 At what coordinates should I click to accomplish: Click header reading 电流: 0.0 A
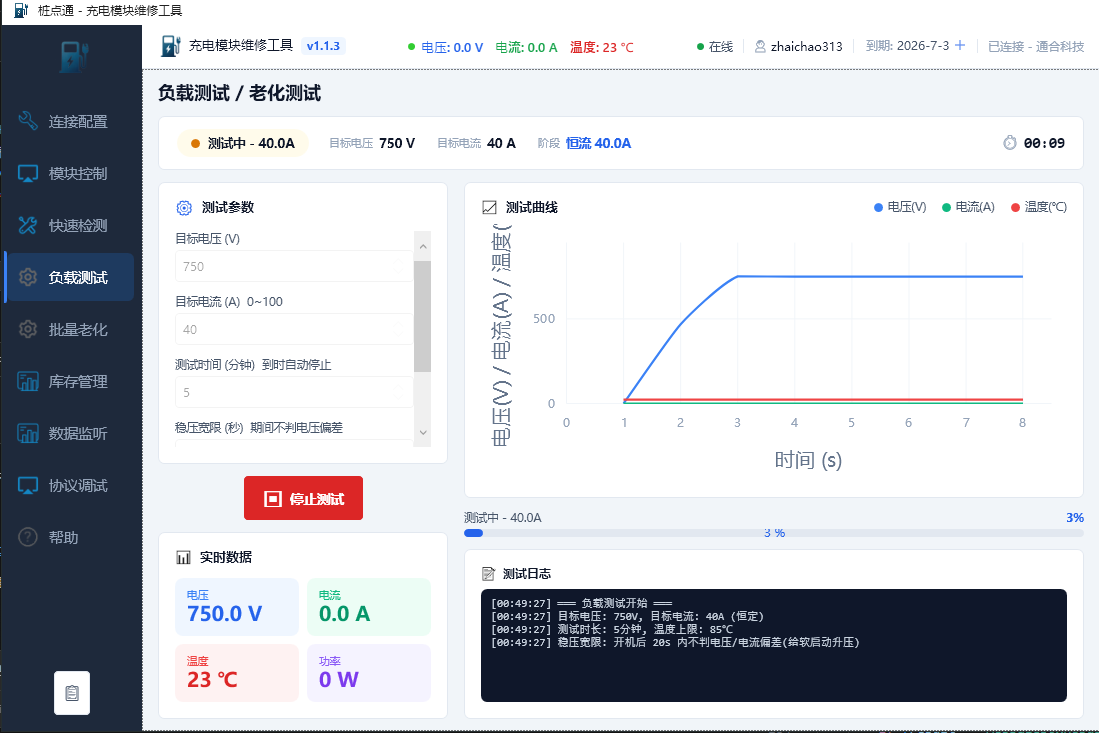click(x=526, y=47)
